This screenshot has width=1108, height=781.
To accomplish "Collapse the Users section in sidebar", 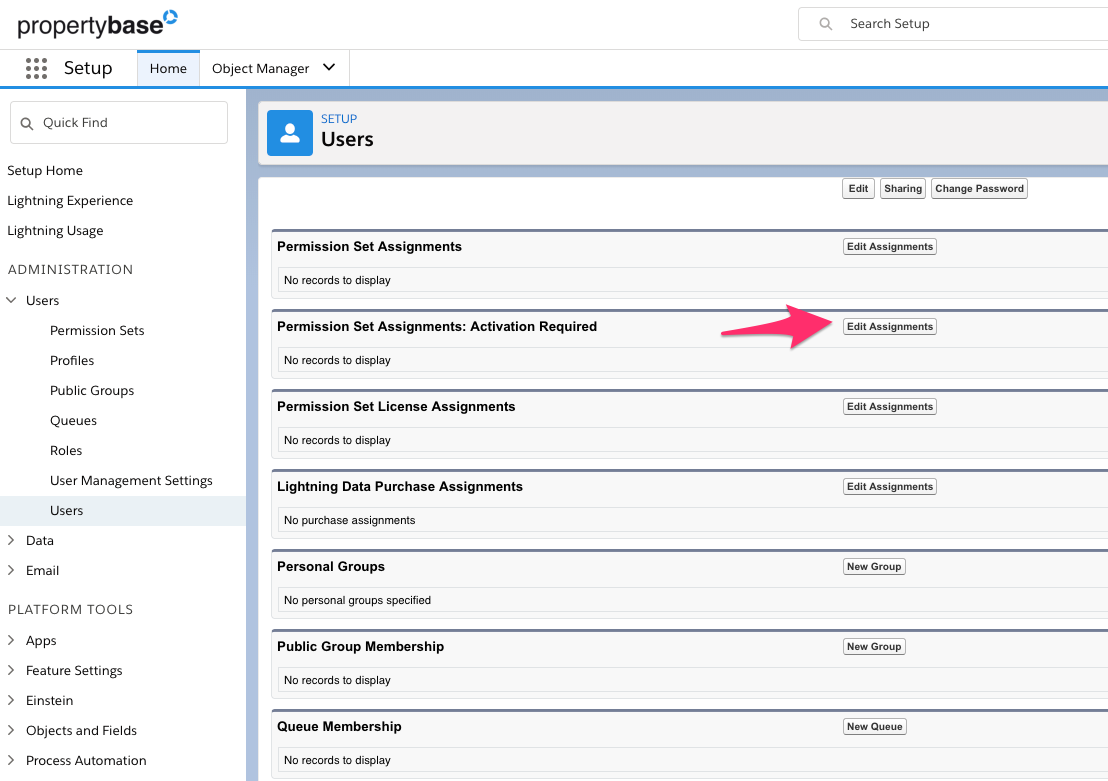I will 11,300.
